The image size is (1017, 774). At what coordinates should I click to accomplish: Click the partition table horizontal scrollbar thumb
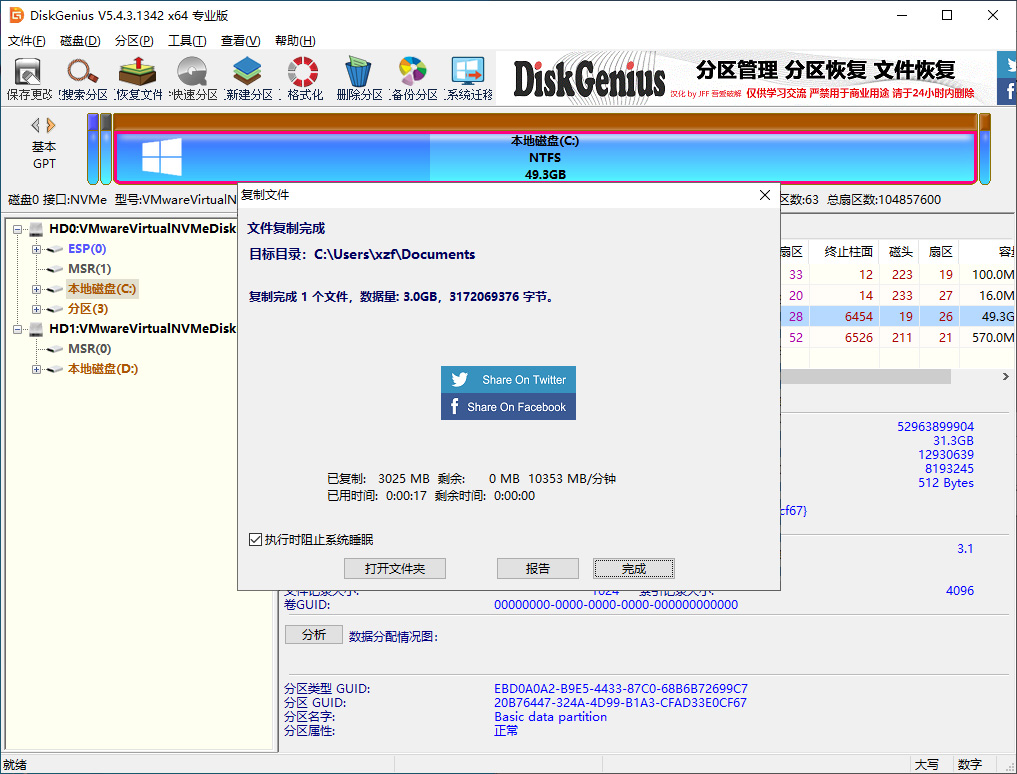point(865,376)
